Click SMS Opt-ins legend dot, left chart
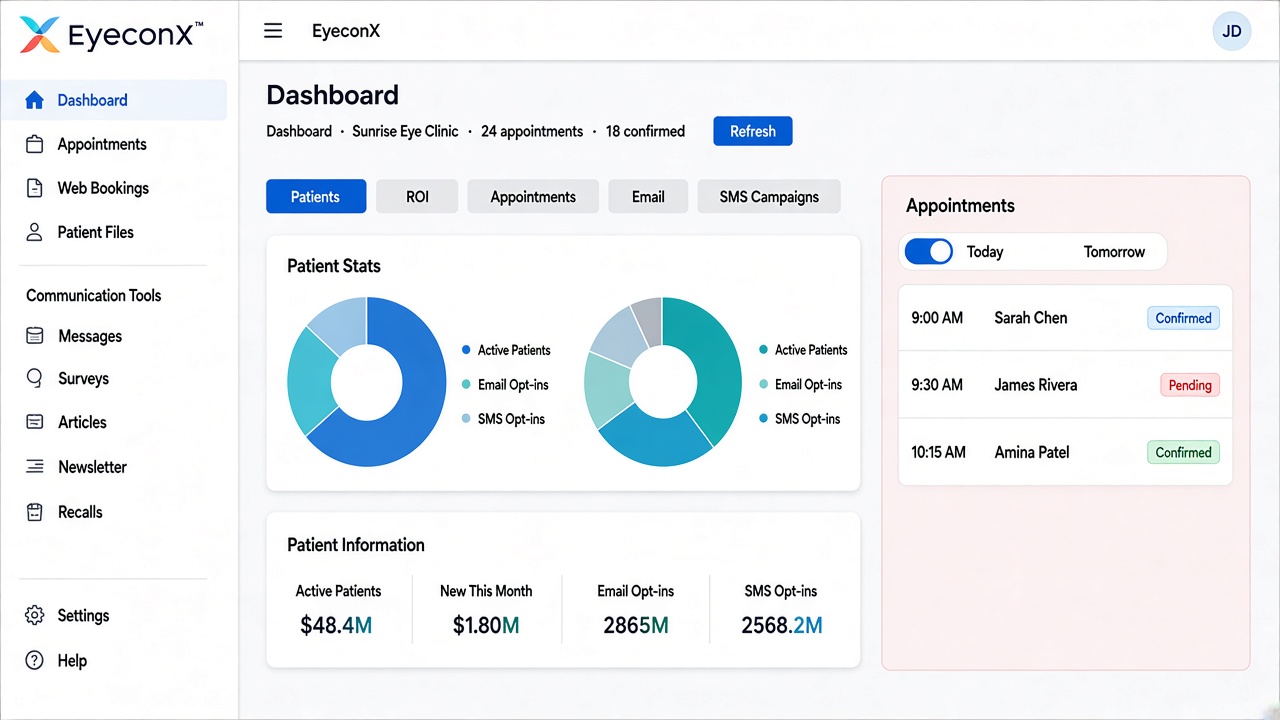 (x=466, y=419)
